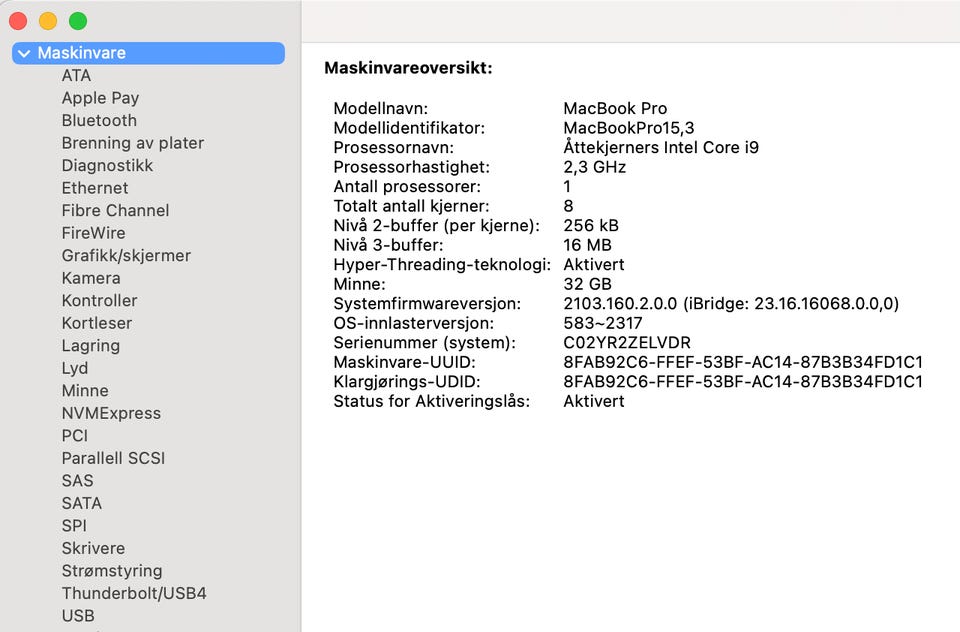The width and height of the screenshot is (960, 632).
Task: Select NVMExpress entry
Action: pyautogui.click(x=111, y=413)
